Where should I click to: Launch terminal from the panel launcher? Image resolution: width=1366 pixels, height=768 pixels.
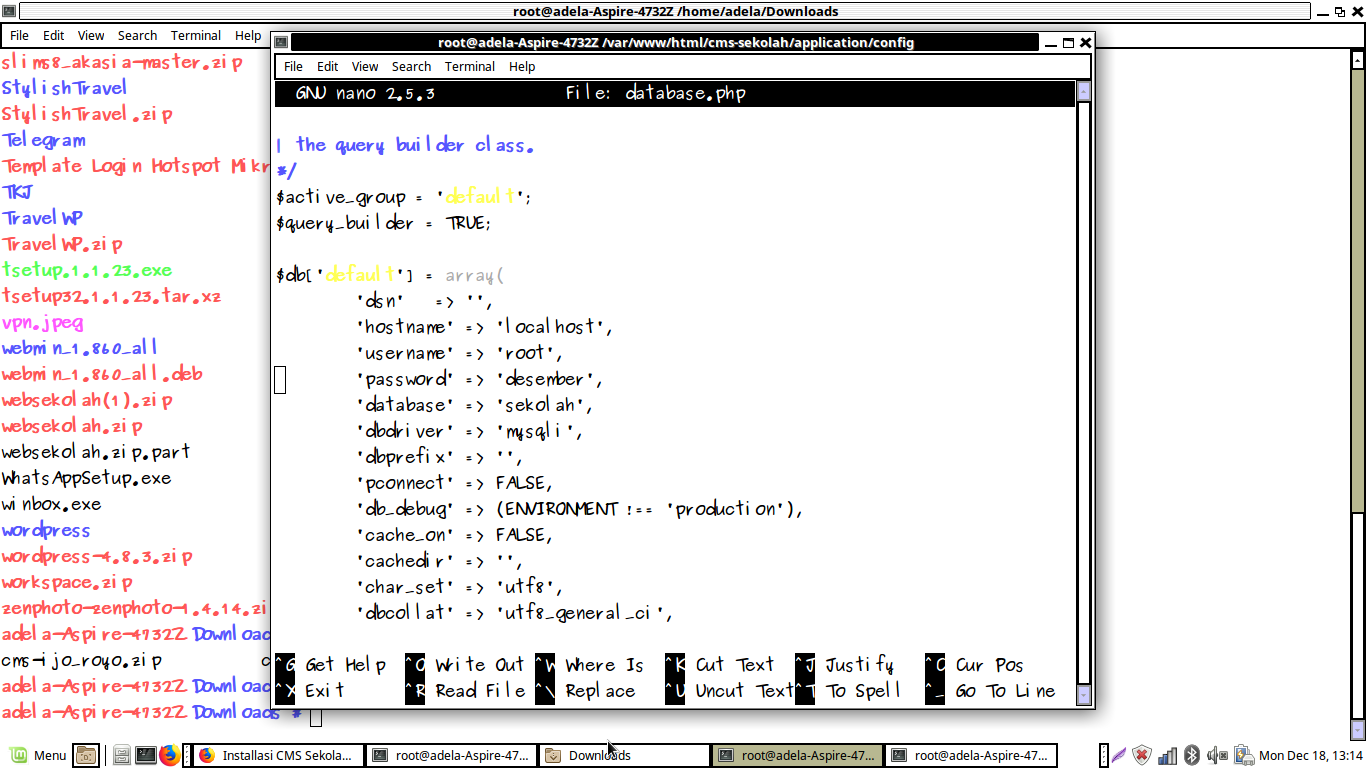pyautogui.click(x=145, y=755)
